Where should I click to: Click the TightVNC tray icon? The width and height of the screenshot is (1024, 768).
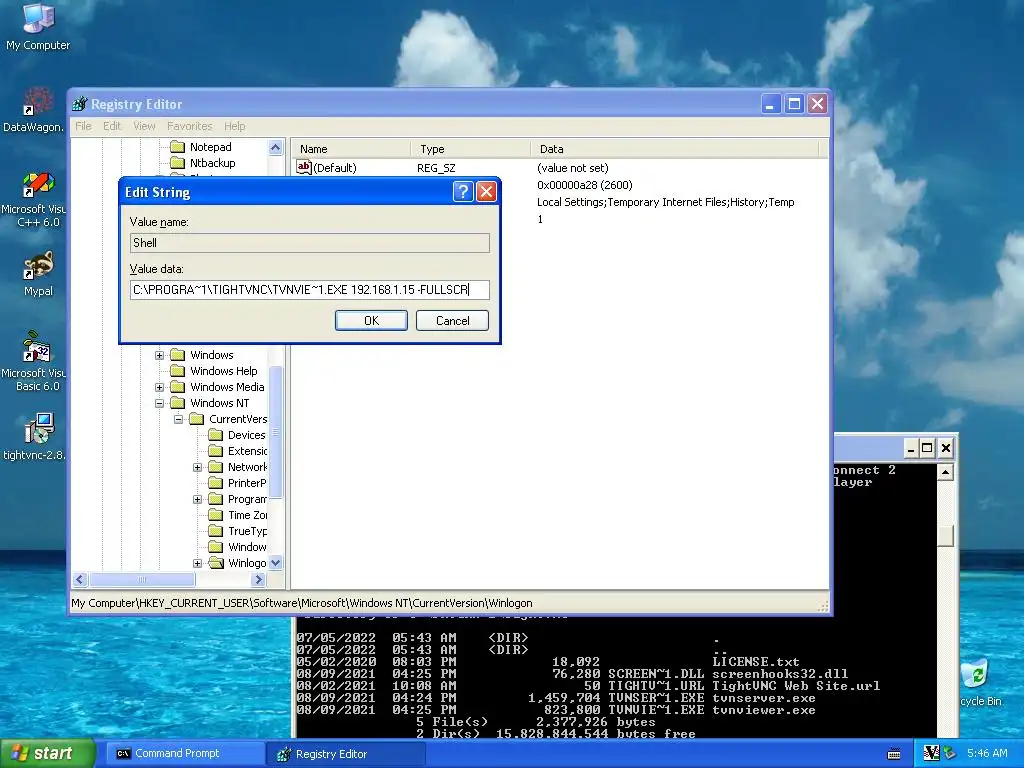point(931,753)
